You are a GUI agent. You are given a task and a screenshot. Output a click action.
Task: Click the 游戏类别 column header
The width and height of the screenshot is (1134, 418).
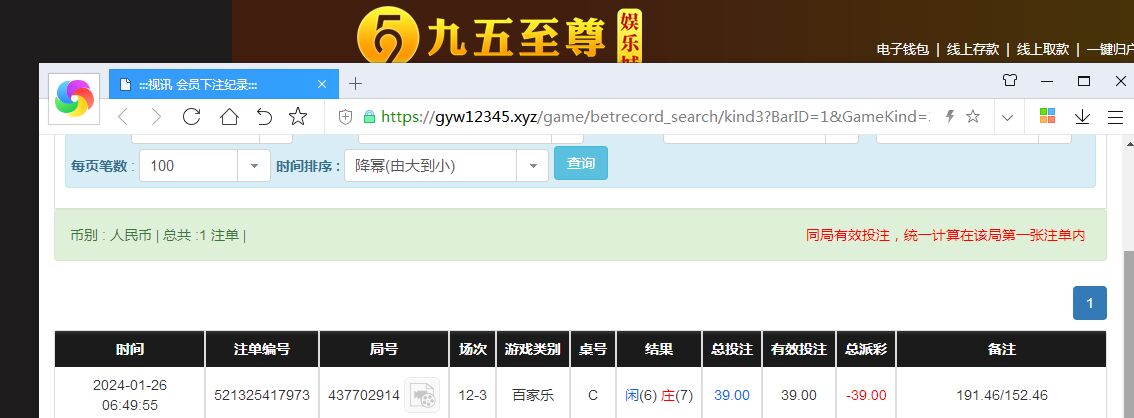point(533,349)
